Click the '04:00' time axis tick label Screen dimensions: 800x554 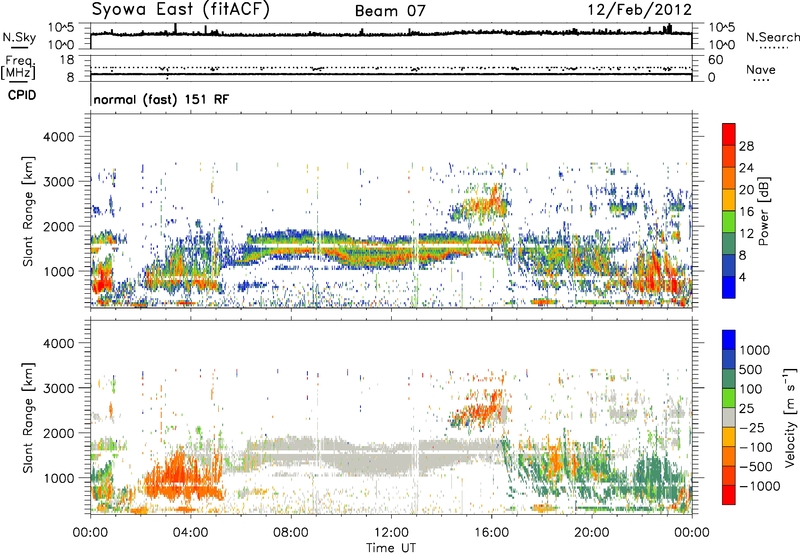pos(191,533)
